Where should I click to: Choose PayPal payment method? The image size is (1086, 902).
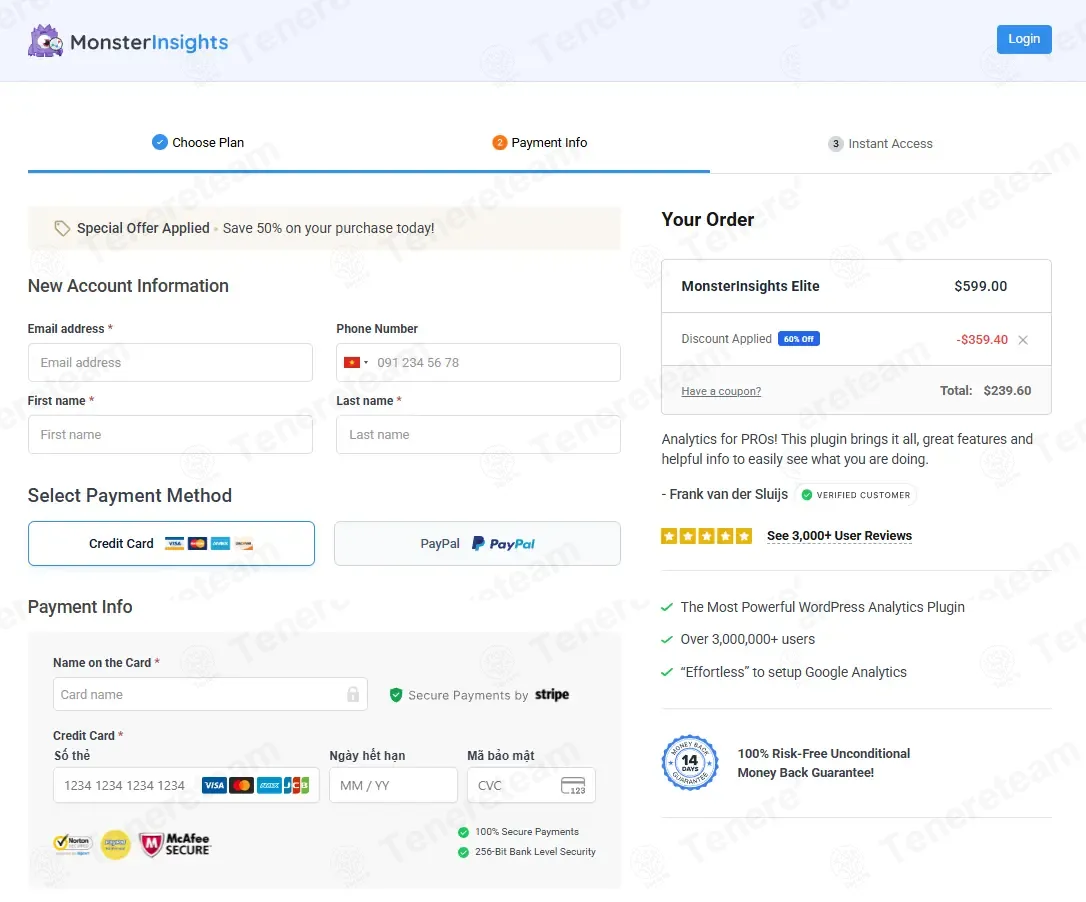coord(477,544)
